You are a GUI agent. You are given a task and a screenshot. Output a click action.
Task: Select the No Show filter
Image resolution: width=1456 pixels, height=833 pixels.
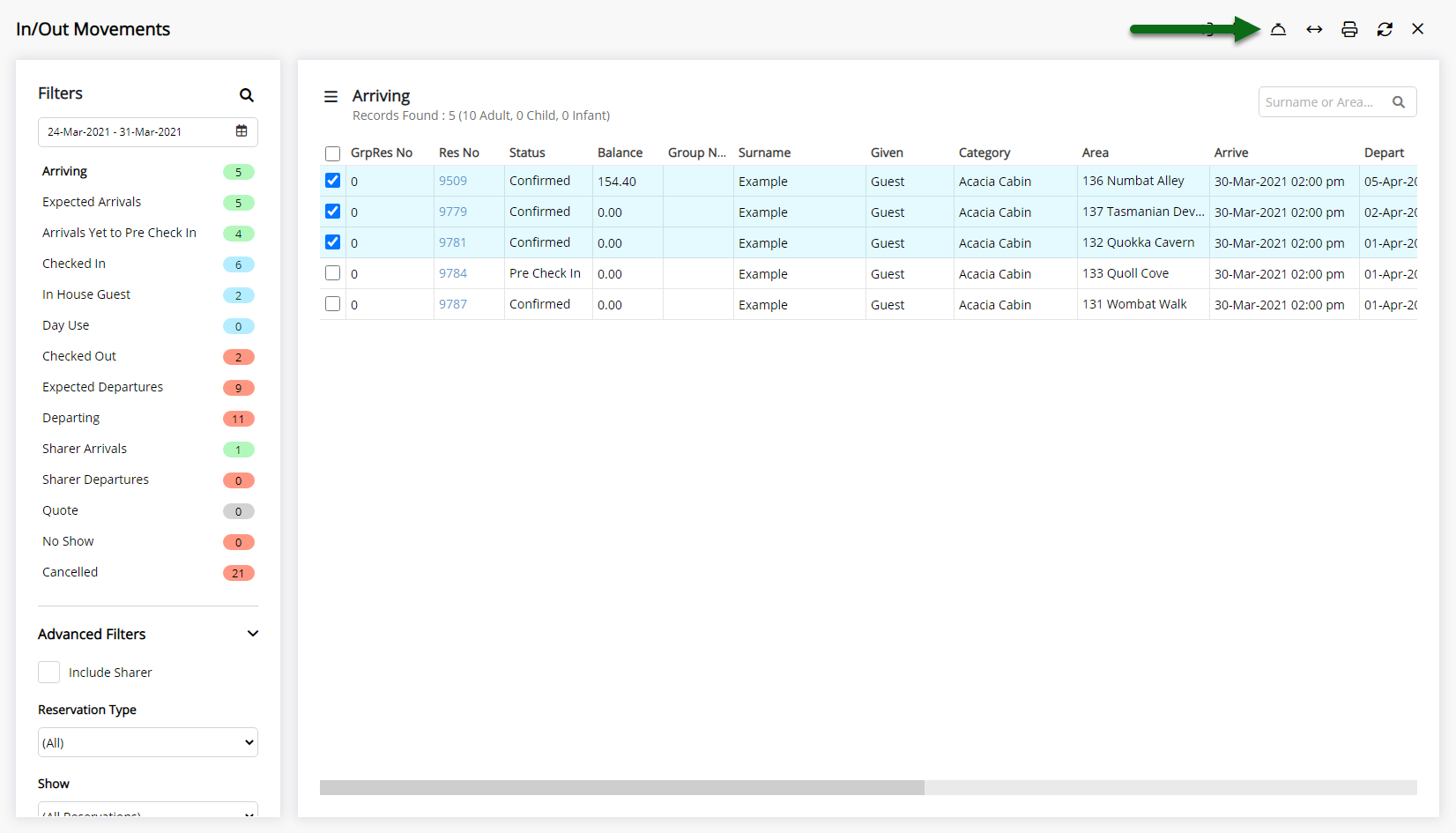point(68,541)
